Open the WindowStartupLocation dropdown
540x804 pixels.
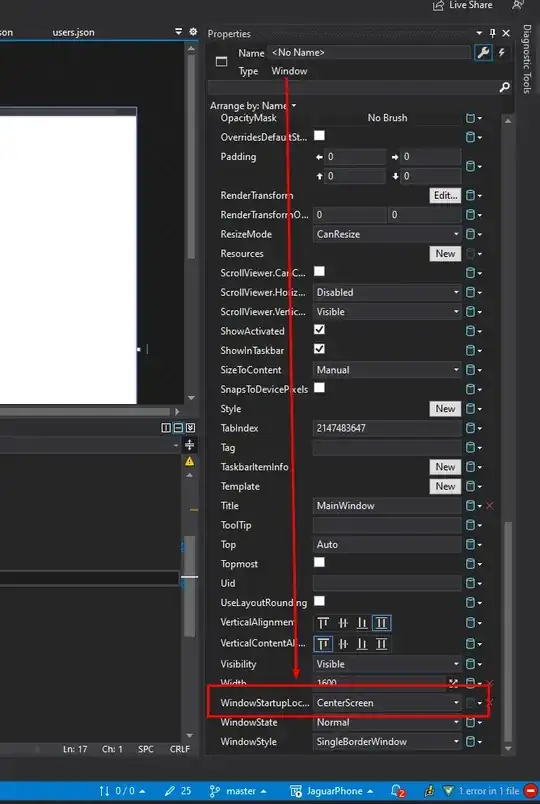[387, 702]
